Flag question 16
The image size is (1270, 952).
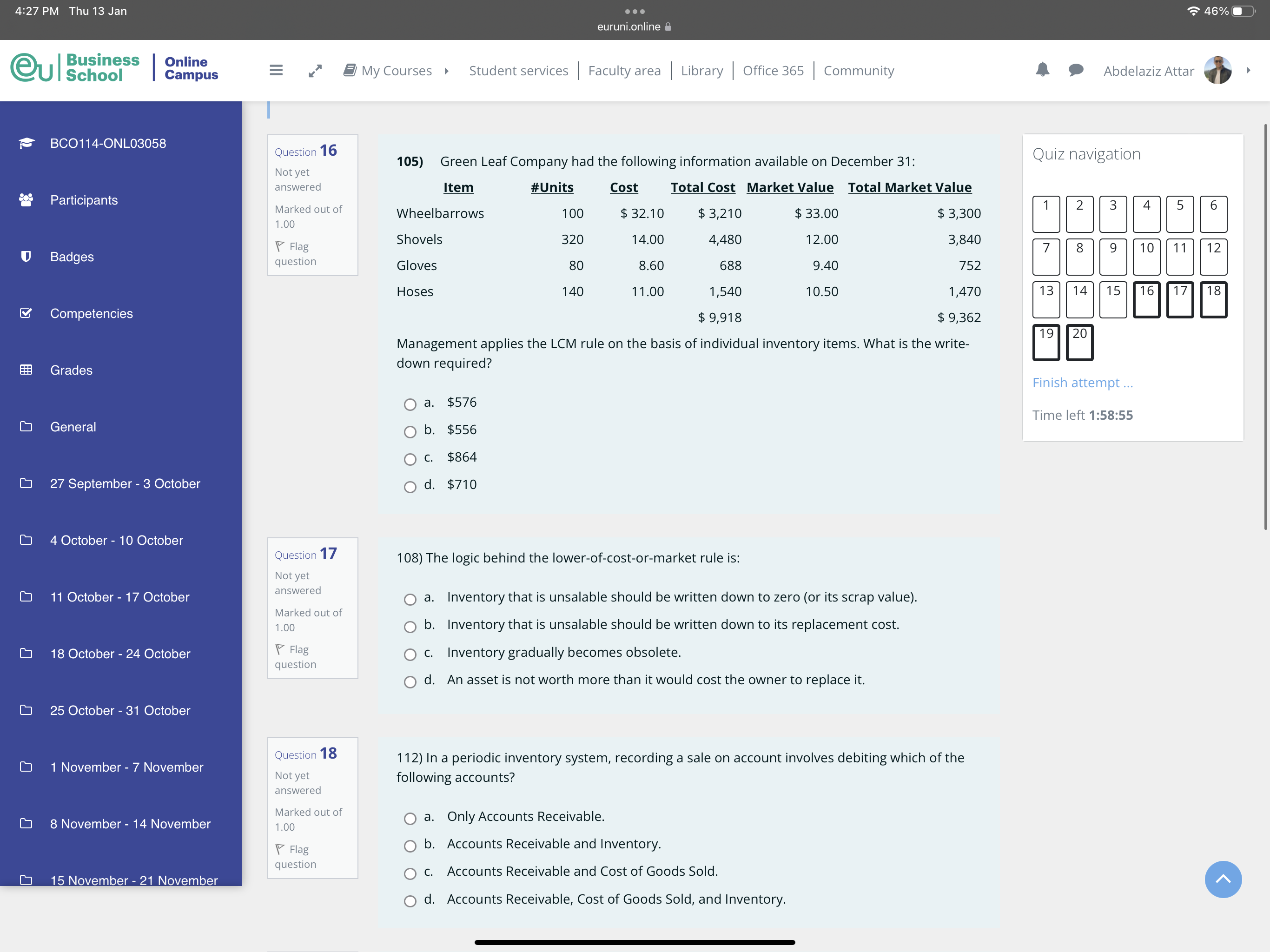click(296, 253)
